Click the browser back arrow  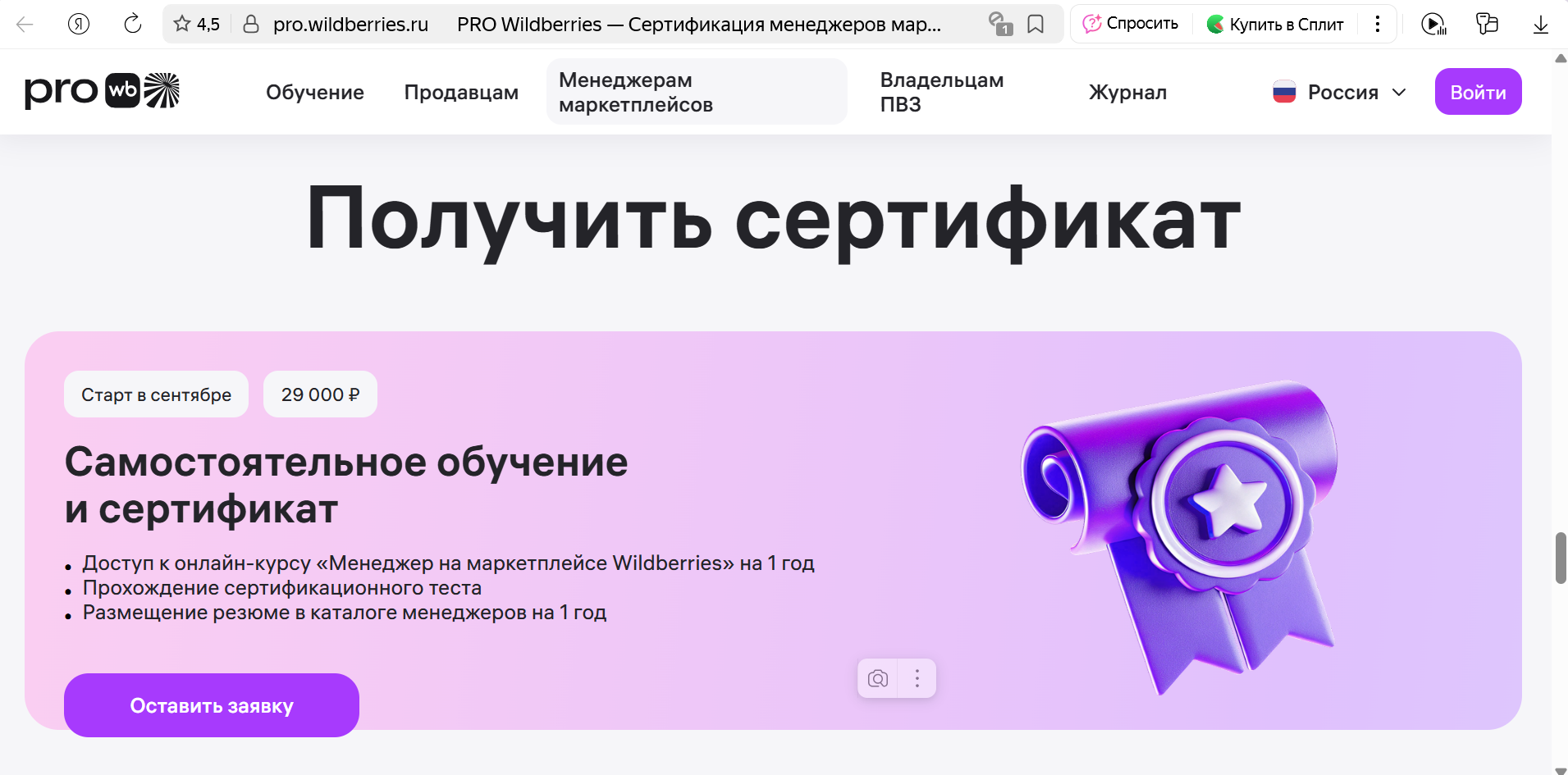(x=25, y=25)
